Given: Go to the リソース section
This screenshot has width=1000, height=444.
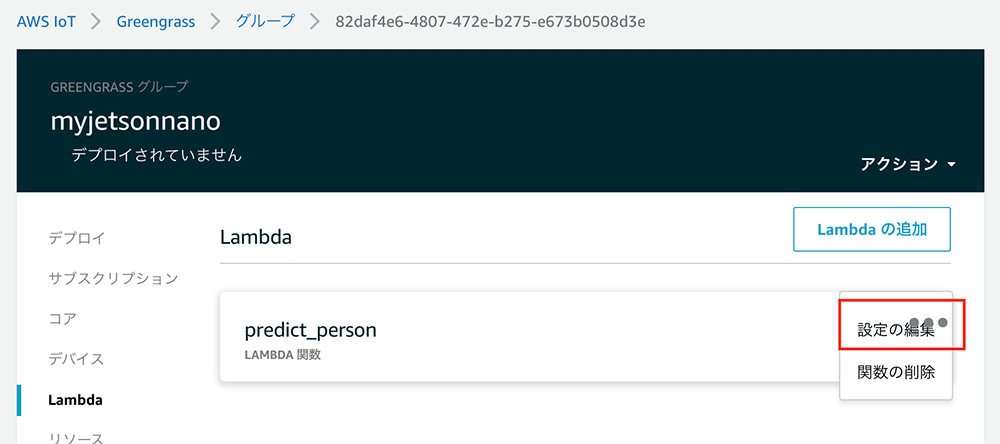Looking at the screenshot, I should (76, 437).
